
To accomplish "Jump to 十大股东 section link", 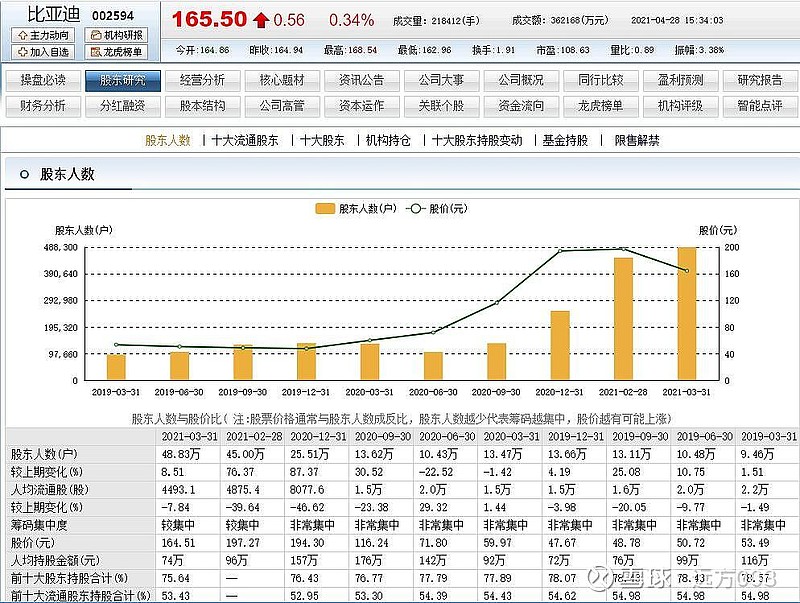I will pos(322,140).
